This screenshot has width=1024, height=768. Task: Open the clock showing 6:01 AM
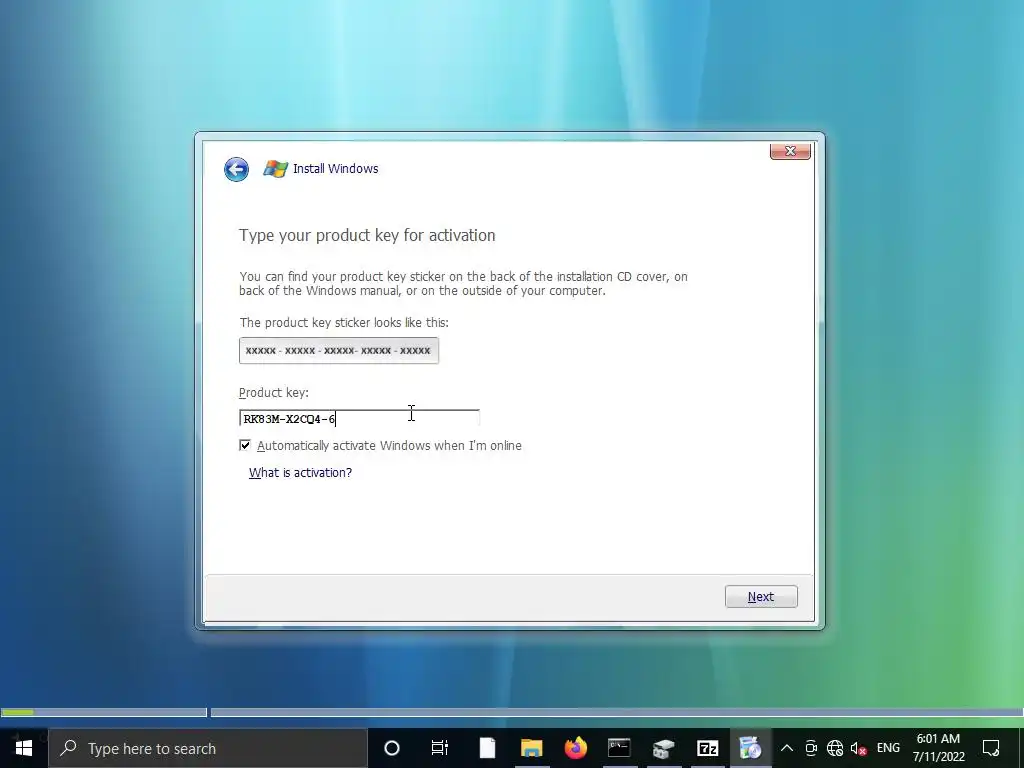[x=938, y=748]
